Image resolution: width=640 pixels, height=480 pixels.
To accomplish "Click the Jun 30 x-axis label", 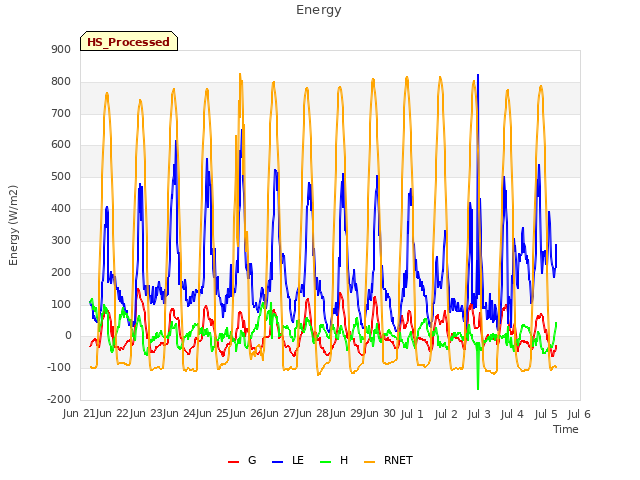I will tap(379, 414).
